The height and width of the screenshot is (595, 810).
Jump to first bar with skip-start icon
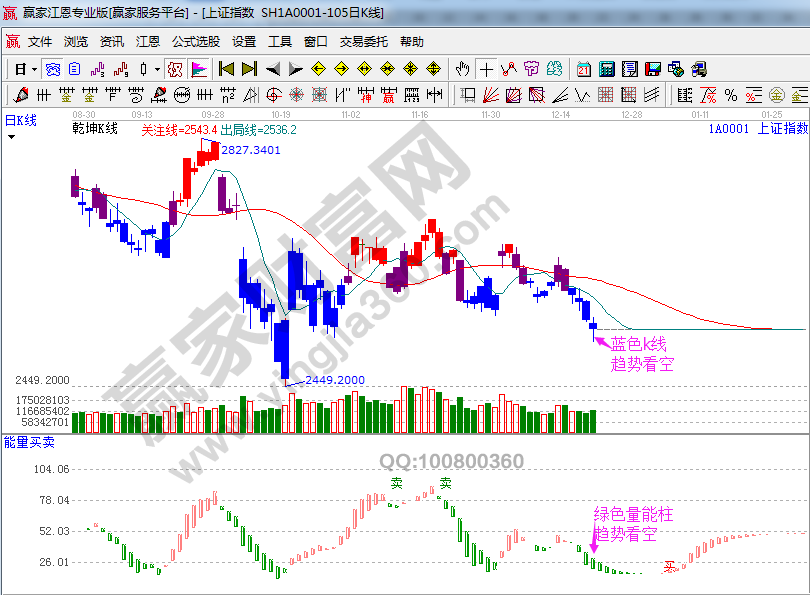[x=227, y=69]
